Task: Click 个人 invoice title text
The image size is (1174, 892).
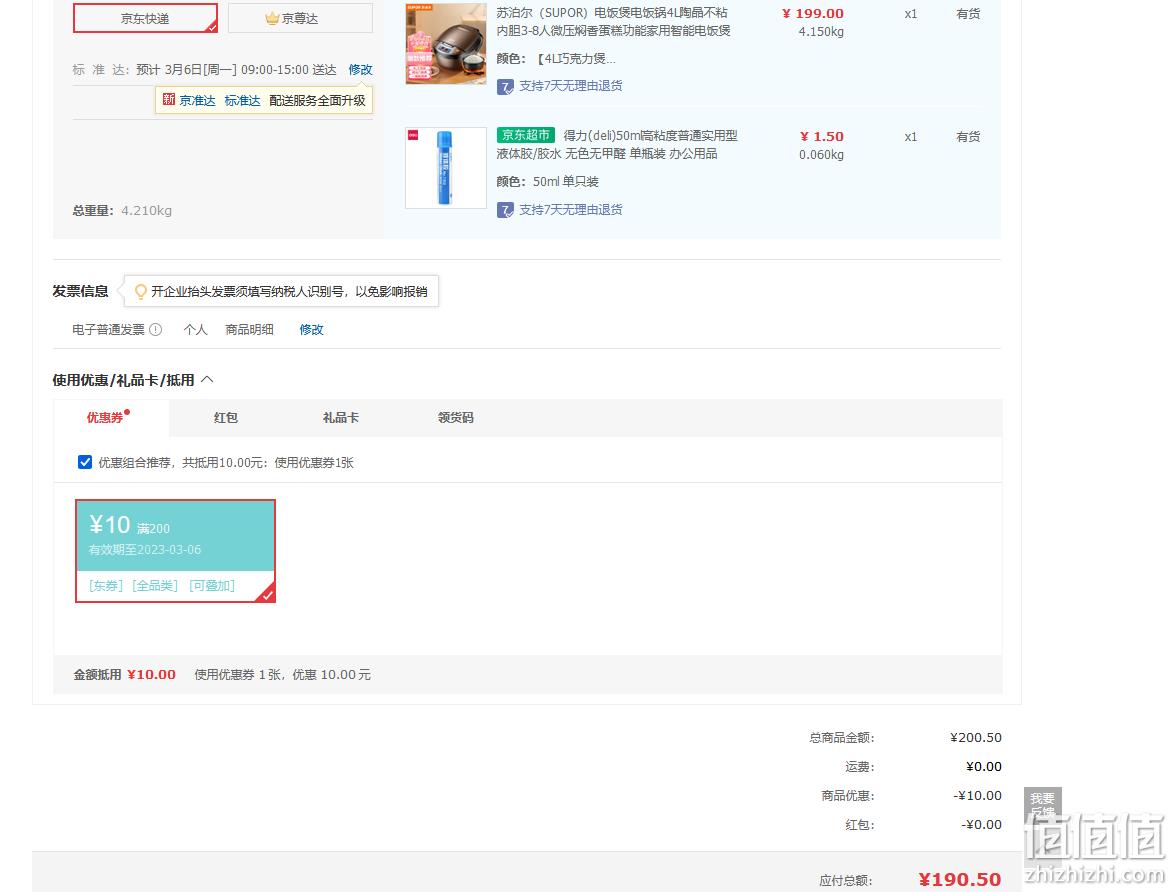Action: 195,330
